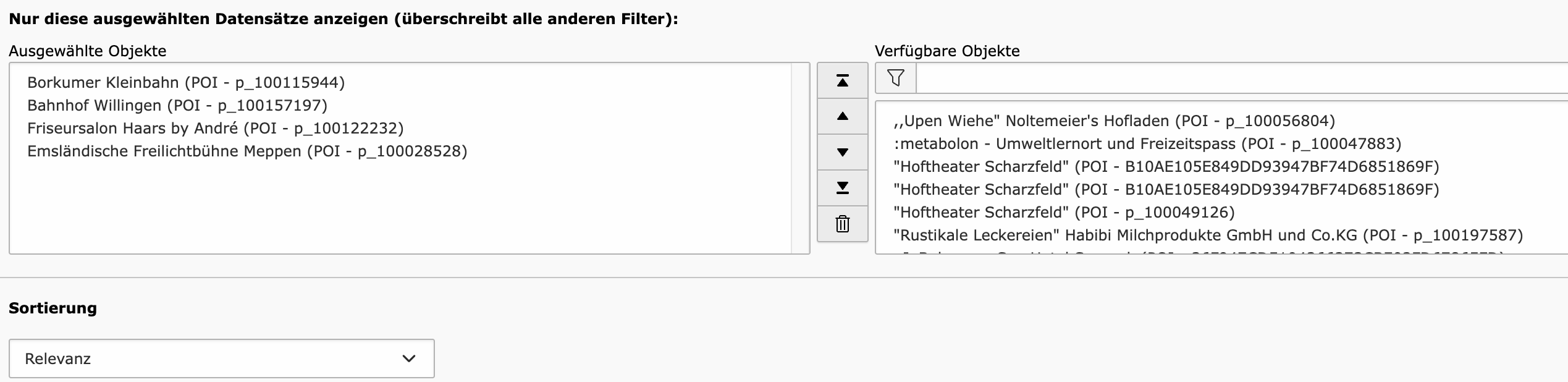The image size is (1568, 382).
Task: Add Upen Wiehe Noltemeier's Hofladen item
Action: tap(1114, 121)
